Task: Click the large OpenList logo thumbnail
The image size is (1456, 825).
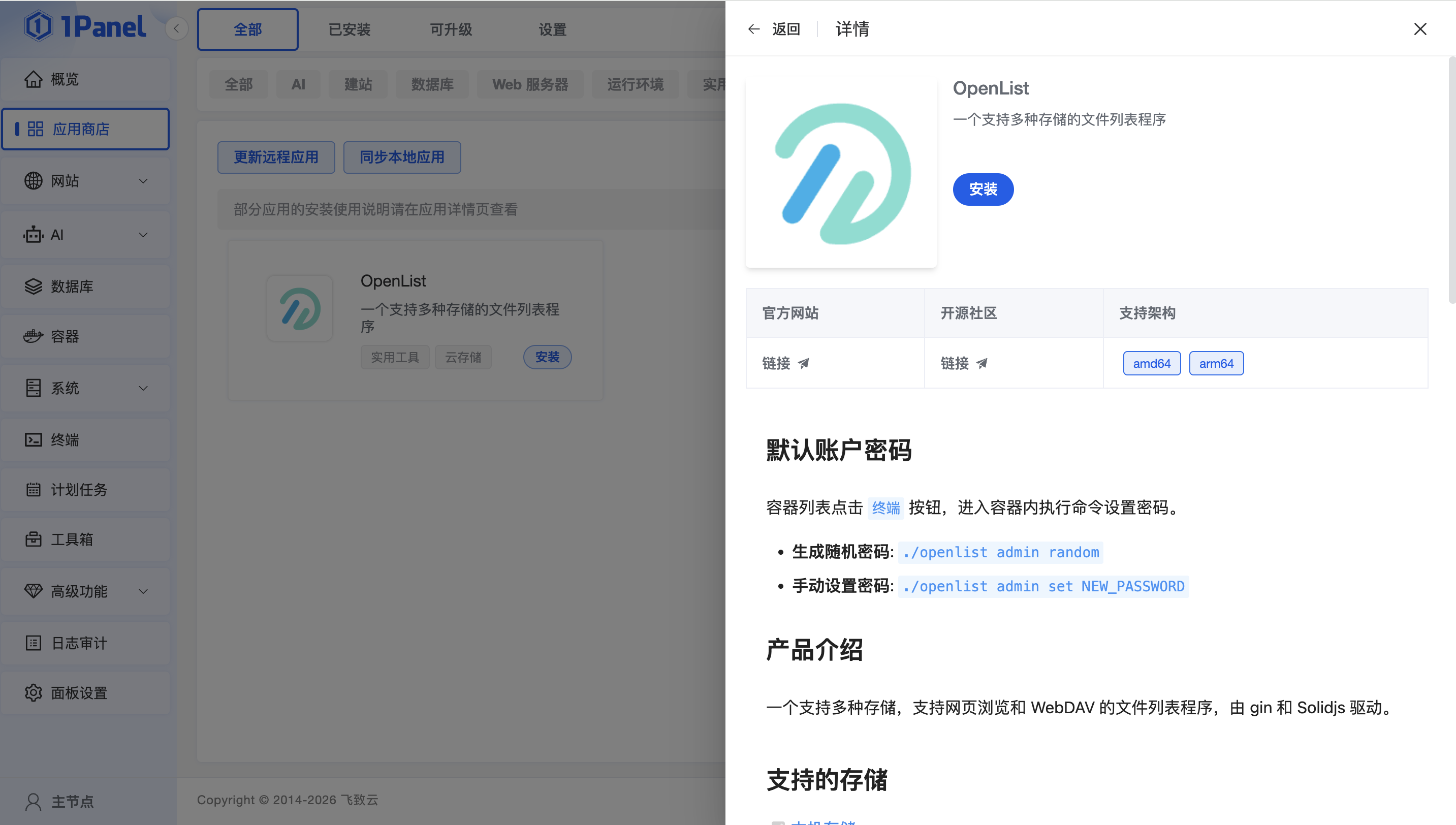Action: click(841, 173)
